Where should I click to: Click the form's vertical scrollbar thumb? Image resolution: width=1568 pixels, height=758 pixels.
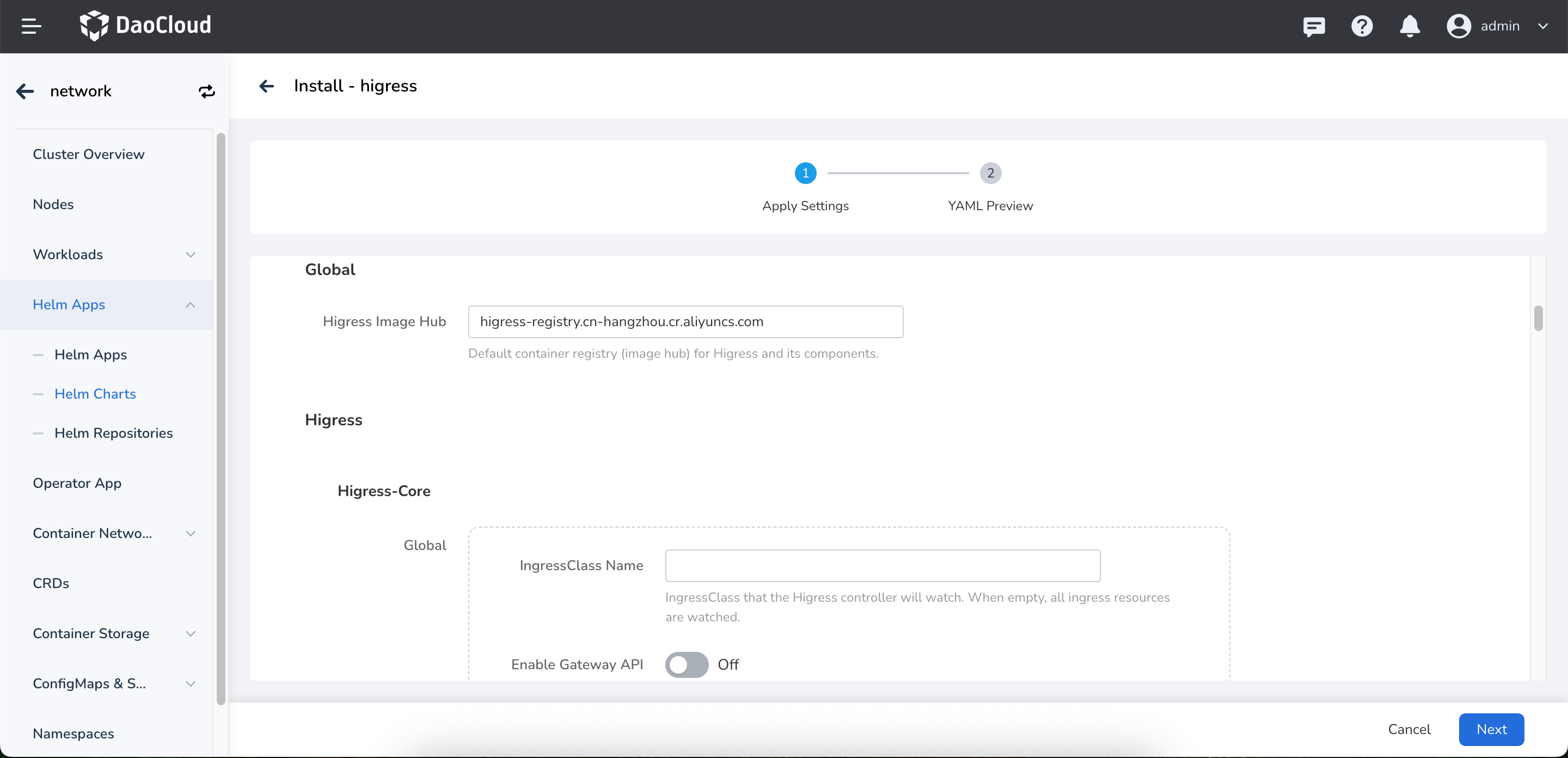pos(1538,318)
